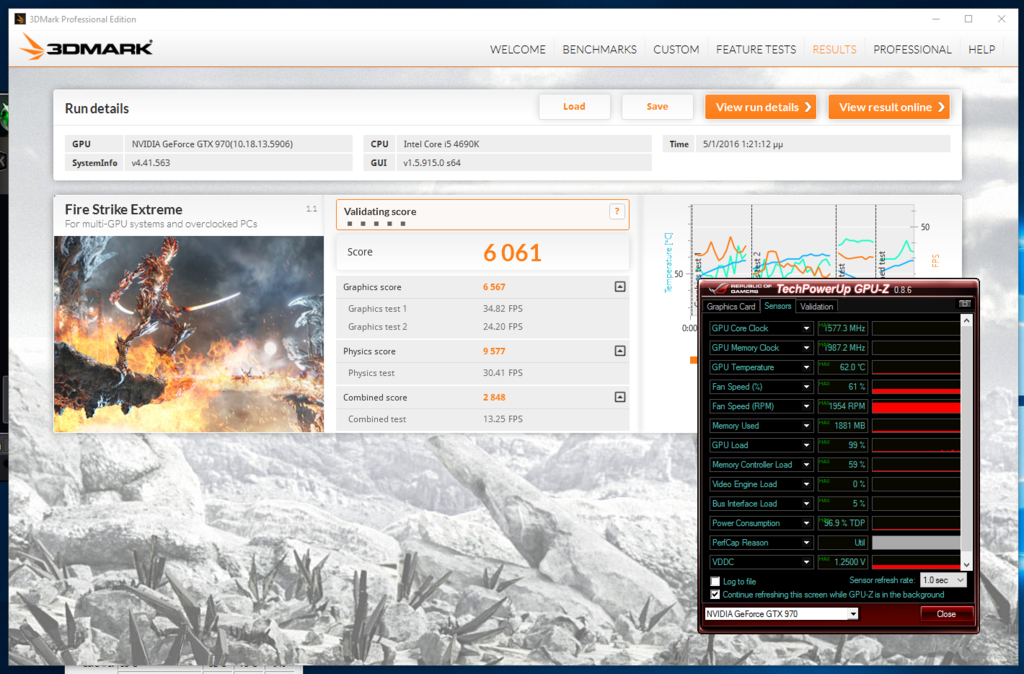
Task: Click the GPU-Z scrollbar up arrow
Action: (967, 321)
